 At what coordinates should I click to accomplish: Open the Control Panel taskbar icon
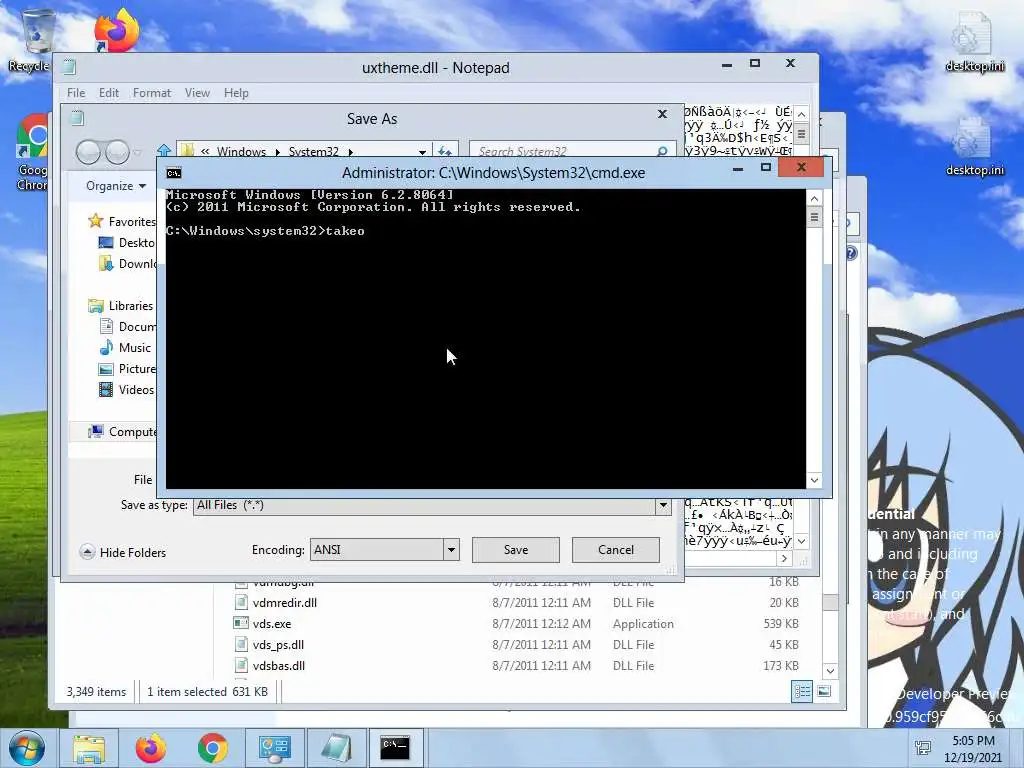(274, 748)
